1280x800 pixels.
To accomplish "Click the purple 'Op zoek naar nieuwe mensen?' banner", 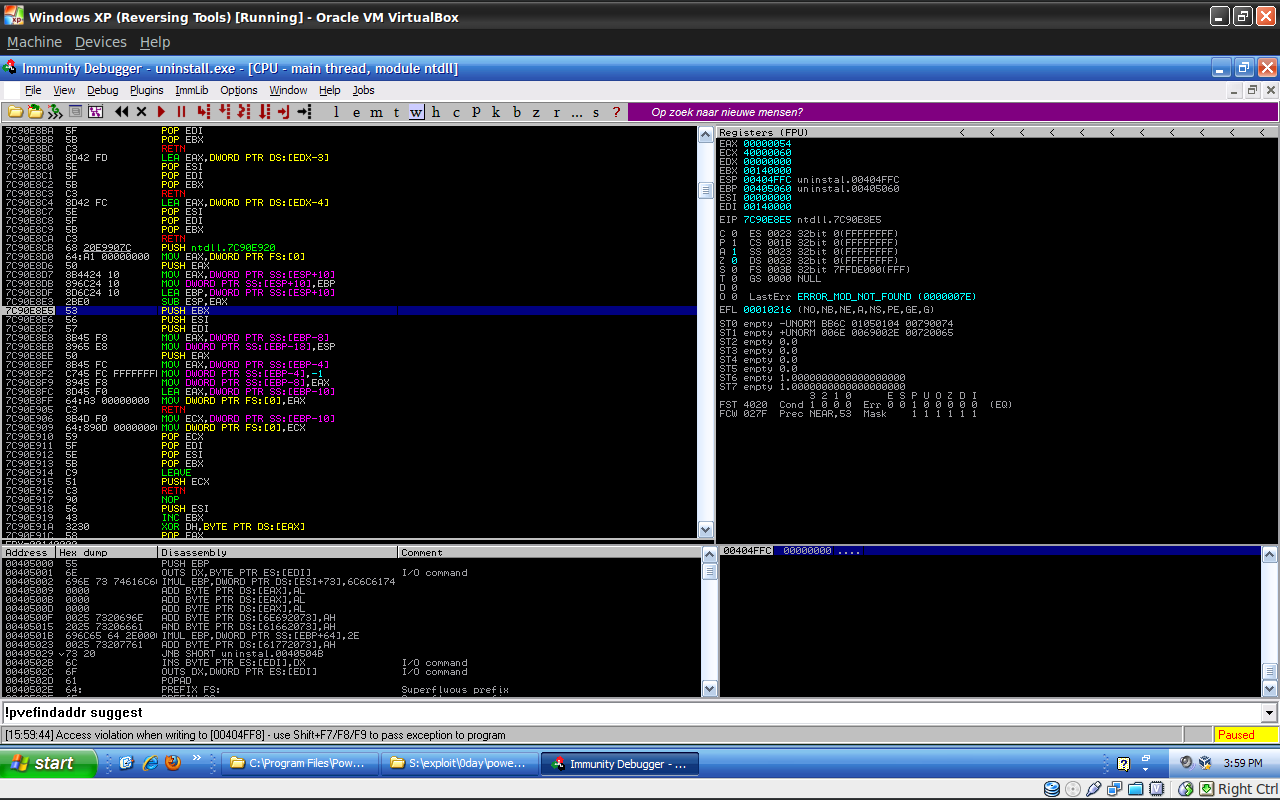I will click(x=952, y=112).
